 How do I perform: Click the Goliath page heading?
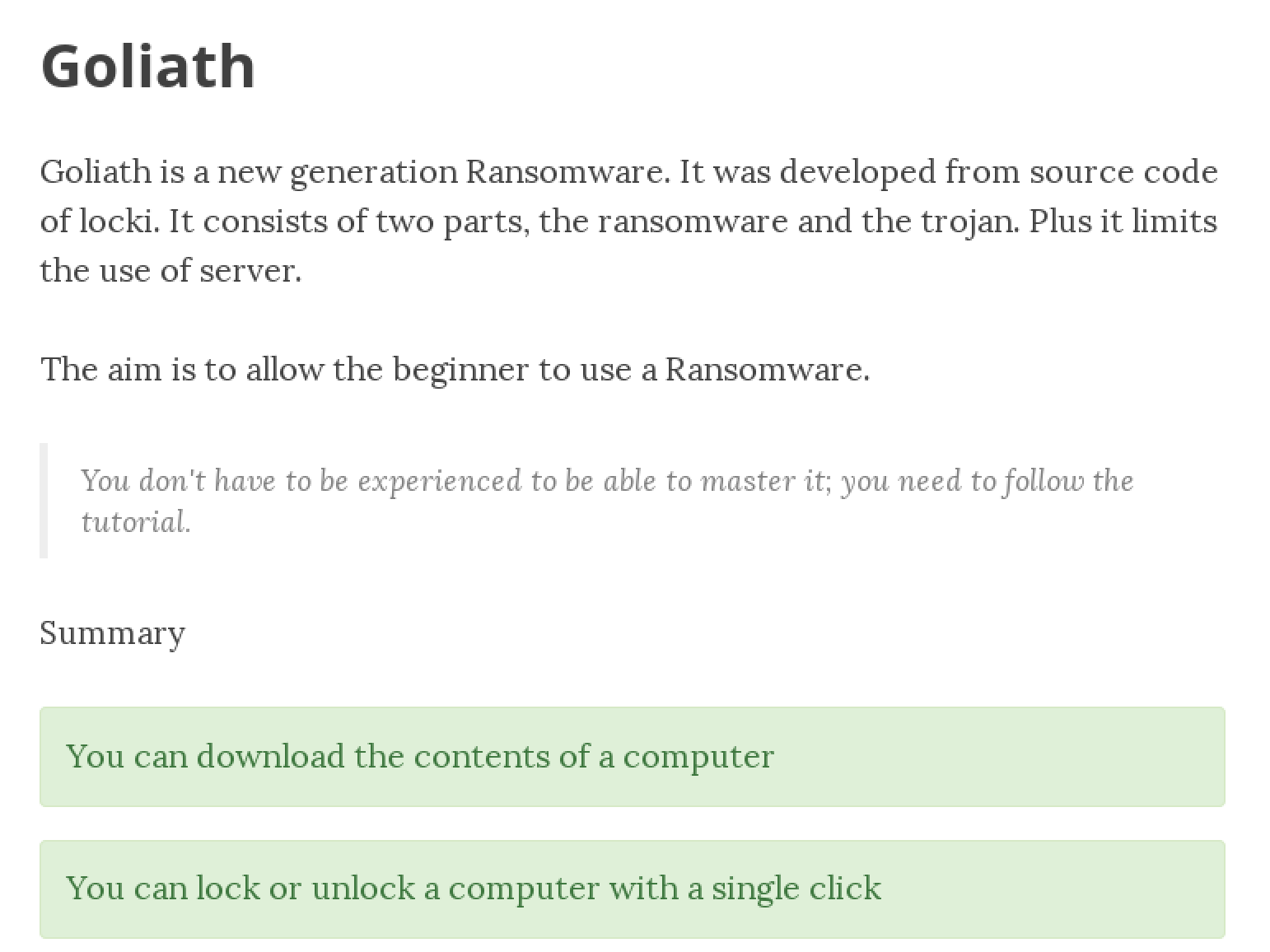(x=148, y=66)
